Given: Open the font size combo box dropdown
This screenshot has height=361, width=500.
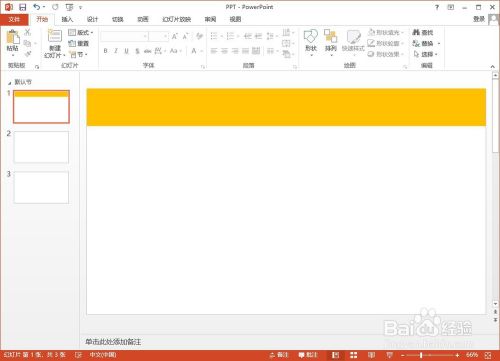Looking at the screenshot, I should (166, 36).
